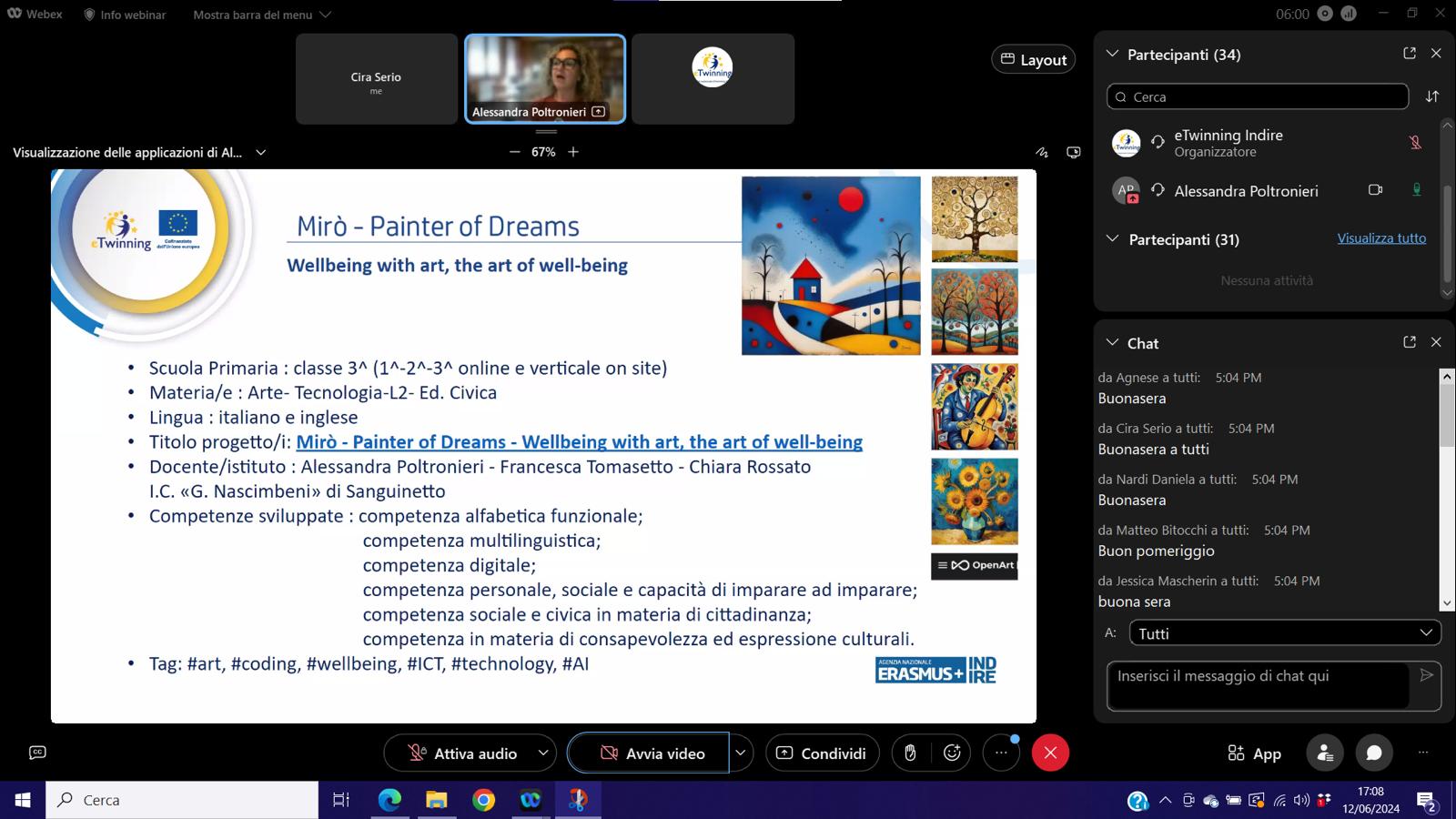Image resolution: width=1456 pixels, height=819 pixels.
Task: Click the large Mirò-style house painting
Action: click(x=831, y=266)
